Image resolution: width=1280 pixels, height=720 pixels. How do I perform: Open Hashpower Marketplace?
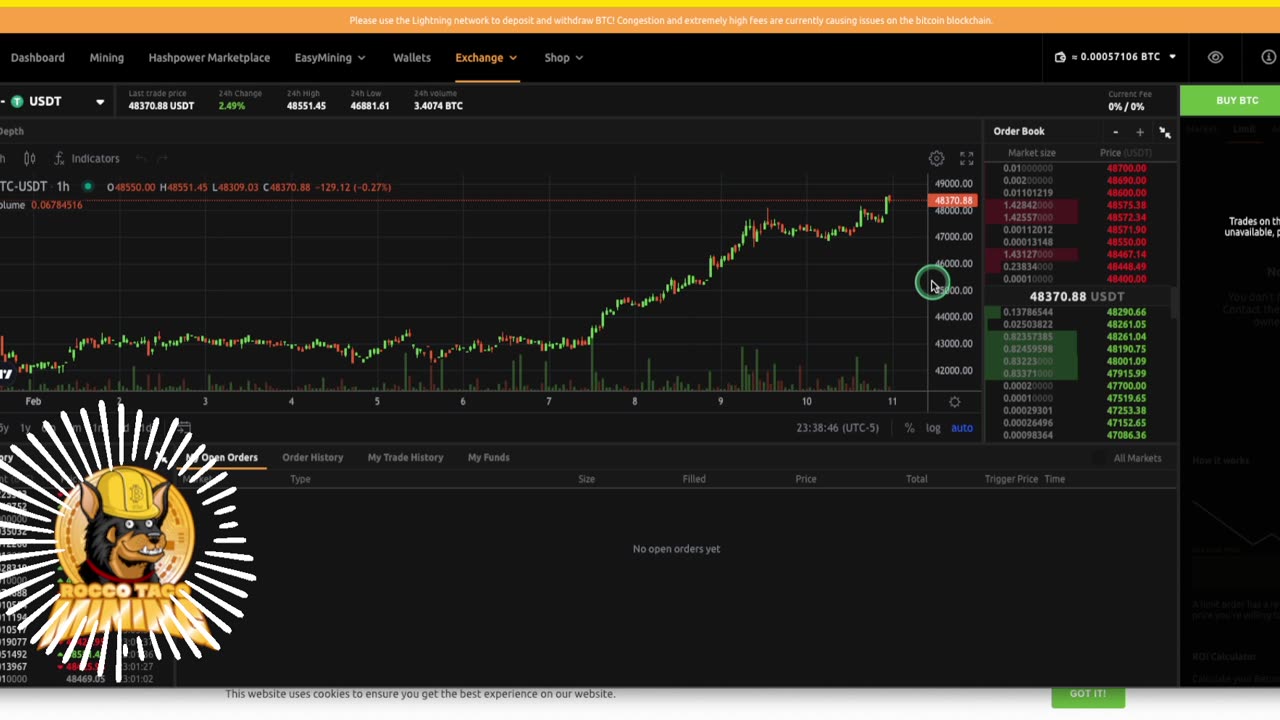click(209, 57)
